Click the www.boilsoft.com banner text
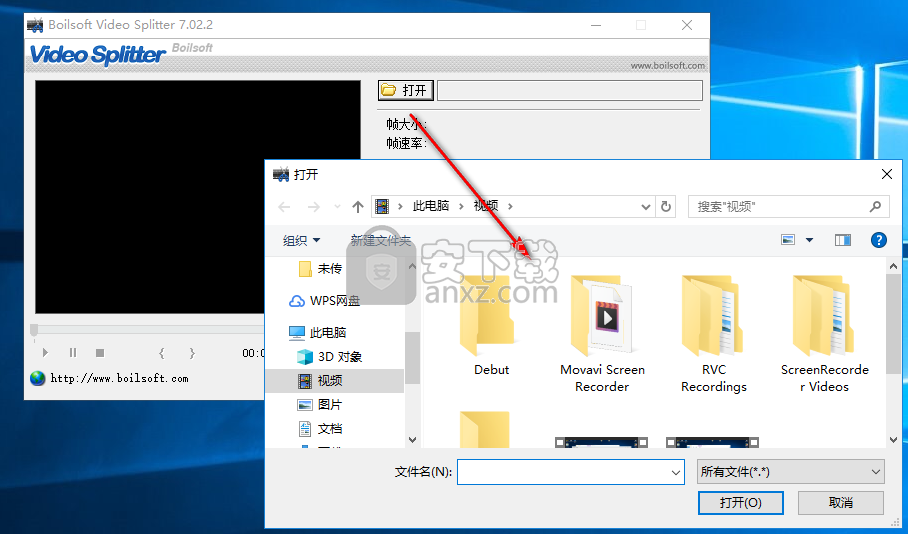Screen dimensions: 908x534 668,65
